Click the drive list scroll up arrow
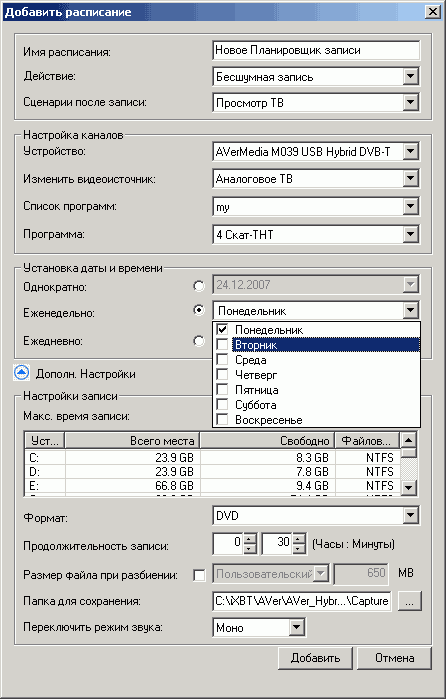The width and height of the screenshot is (446, 699). pyautogui.click(x=409, y=440)
